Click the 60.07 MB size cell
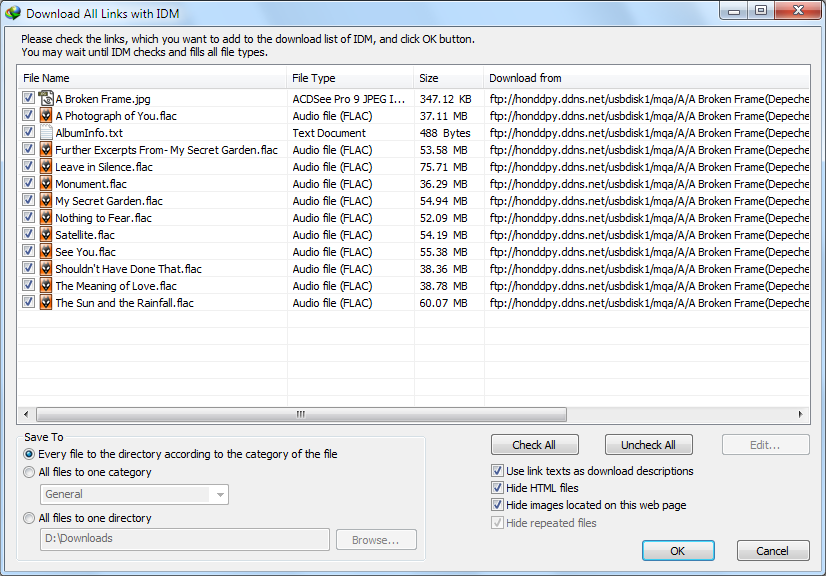 click(444, 303)
